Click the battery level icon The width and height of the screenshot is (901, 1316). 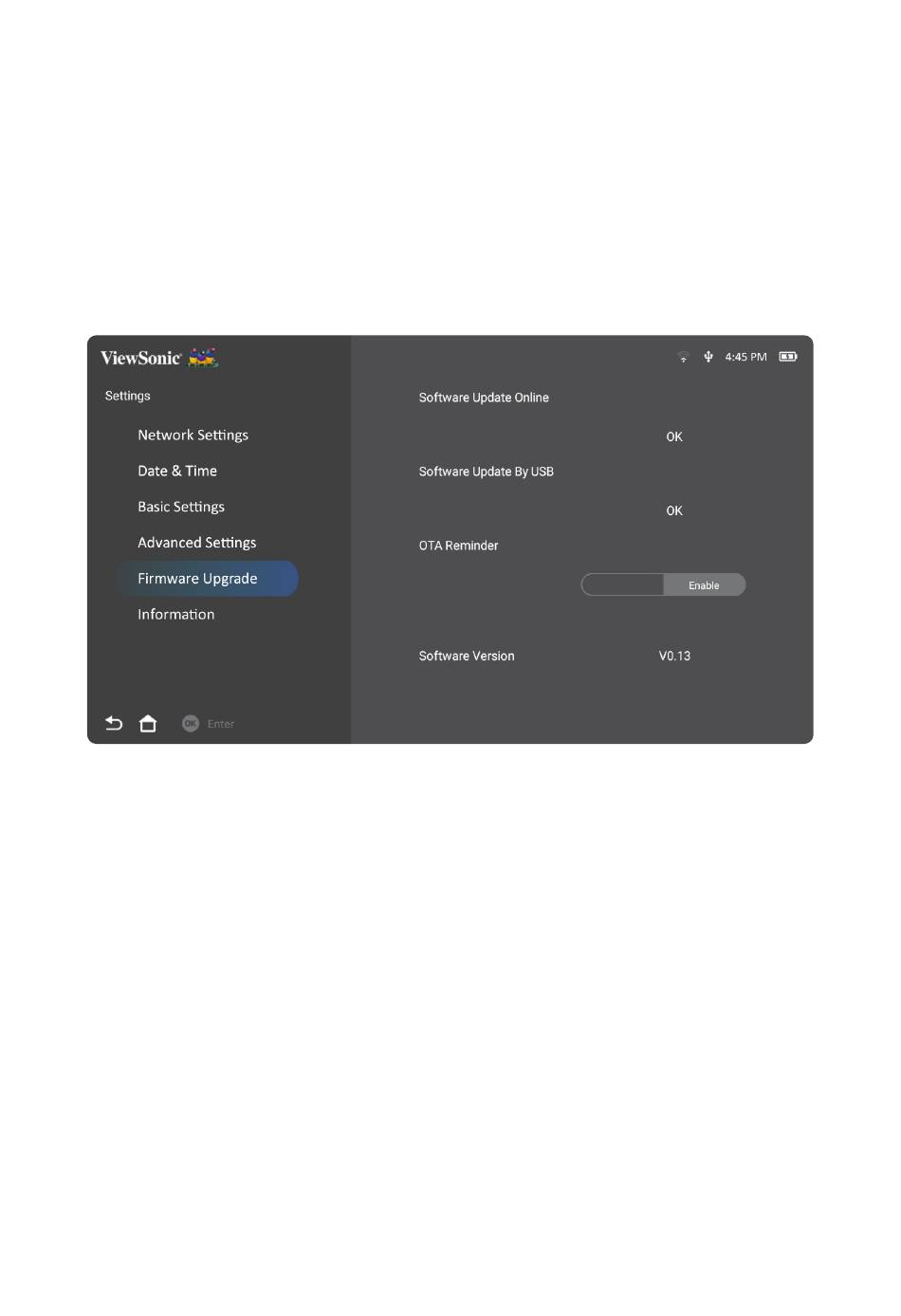(x=788, y=357)
